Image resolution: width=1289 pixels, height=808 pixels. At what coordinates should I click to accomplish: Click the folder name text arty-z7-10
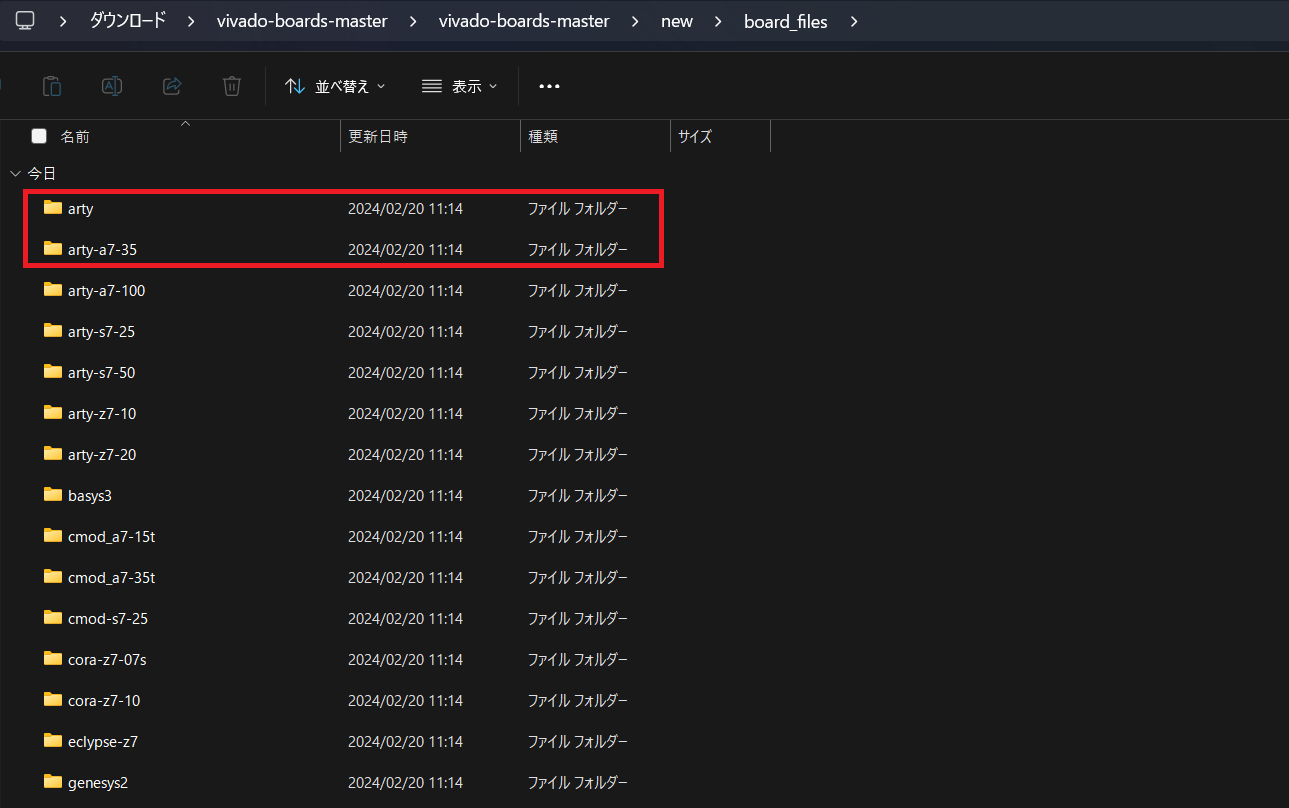coord(102,414)
